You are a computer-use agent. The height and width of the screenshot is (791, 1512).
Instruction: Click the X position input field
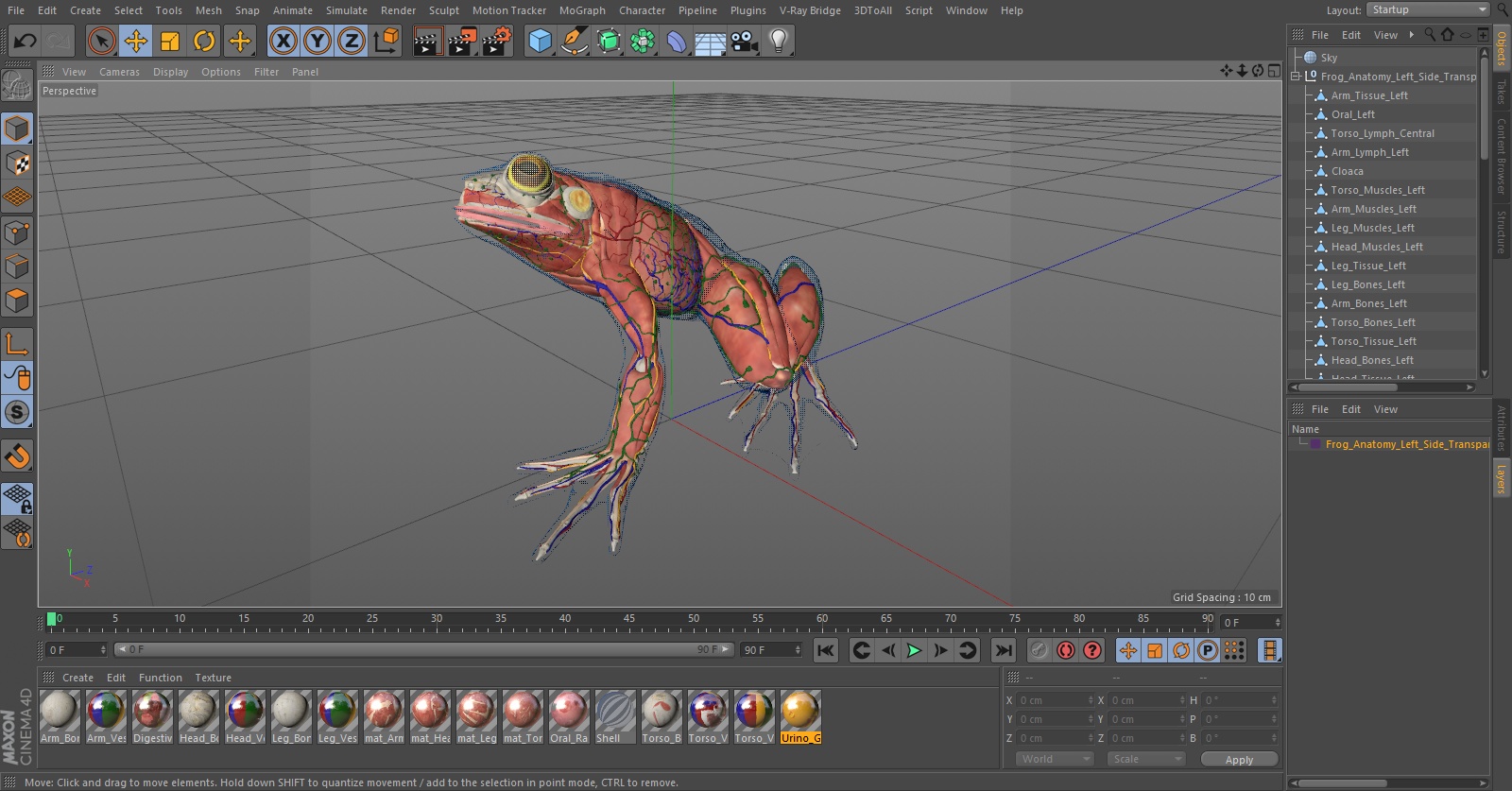pyautogui.click(x=1055, y=700)
